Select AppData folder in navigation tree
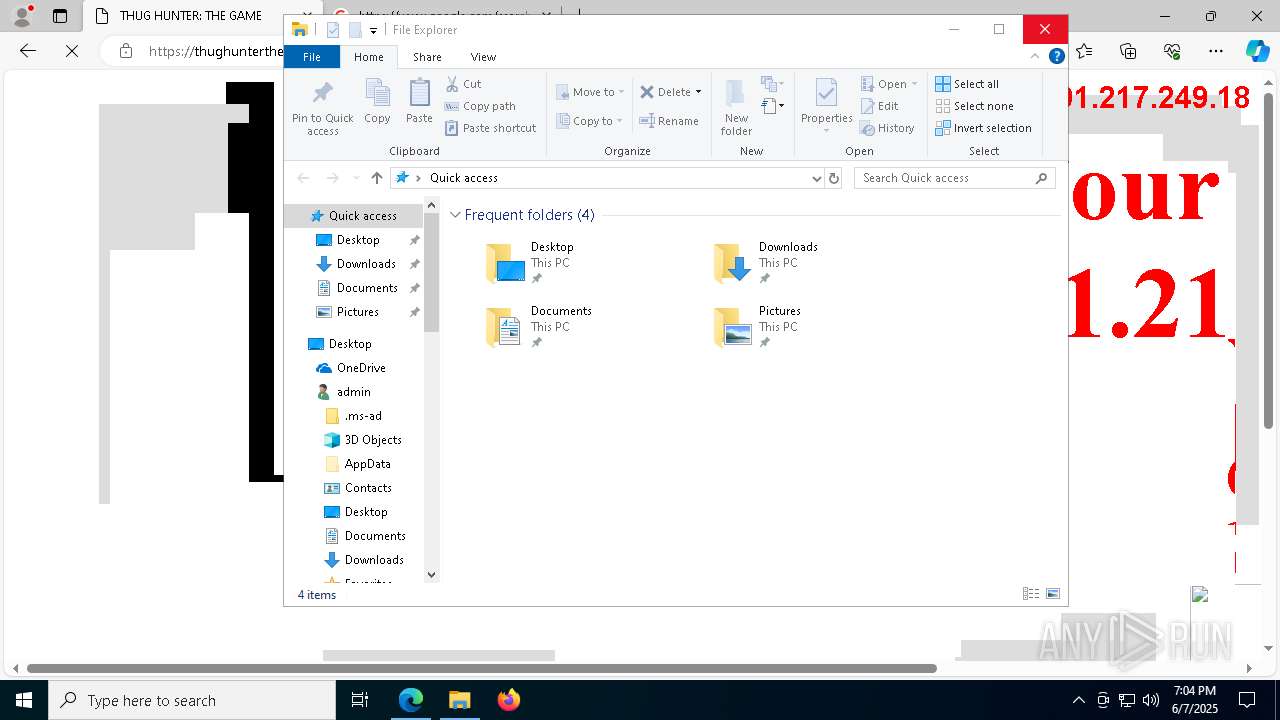This screenshot has height=720, width=1280. [x=367, y=464]
